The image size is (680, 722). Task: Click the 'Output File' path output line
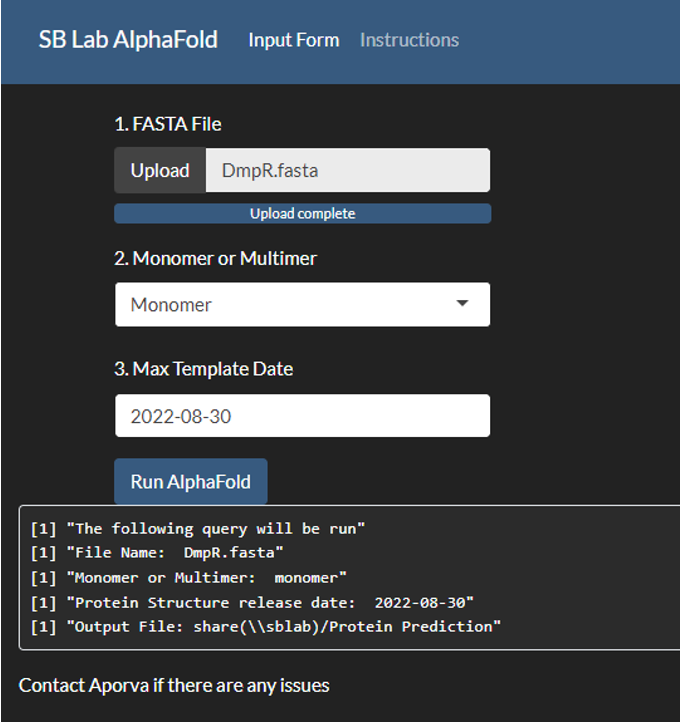[265, 626]
